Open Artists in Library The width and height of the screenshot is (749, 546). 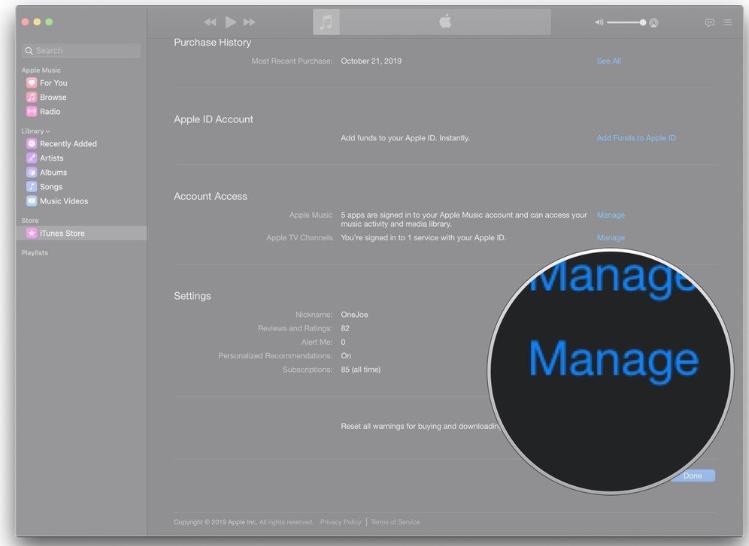[x=51, y=158]
